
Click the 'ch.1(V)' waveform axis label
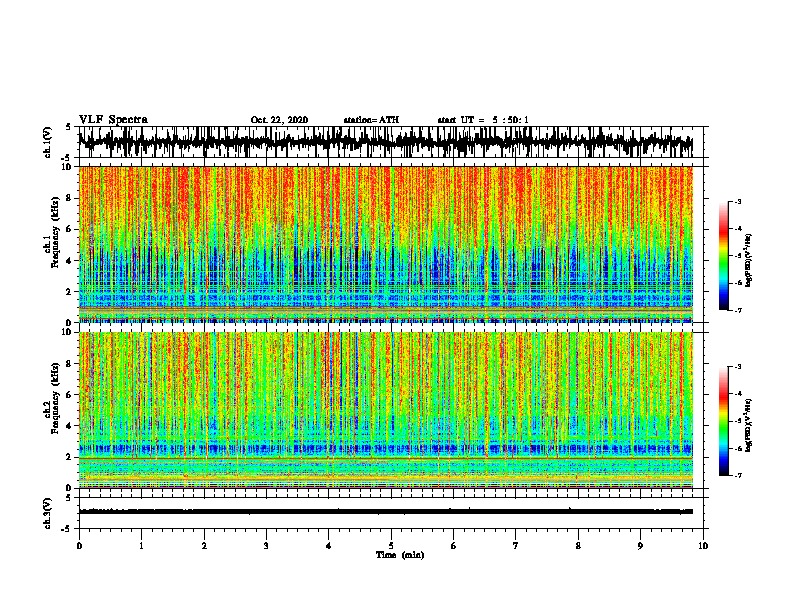pyautogui.click(x=48, y=142)
